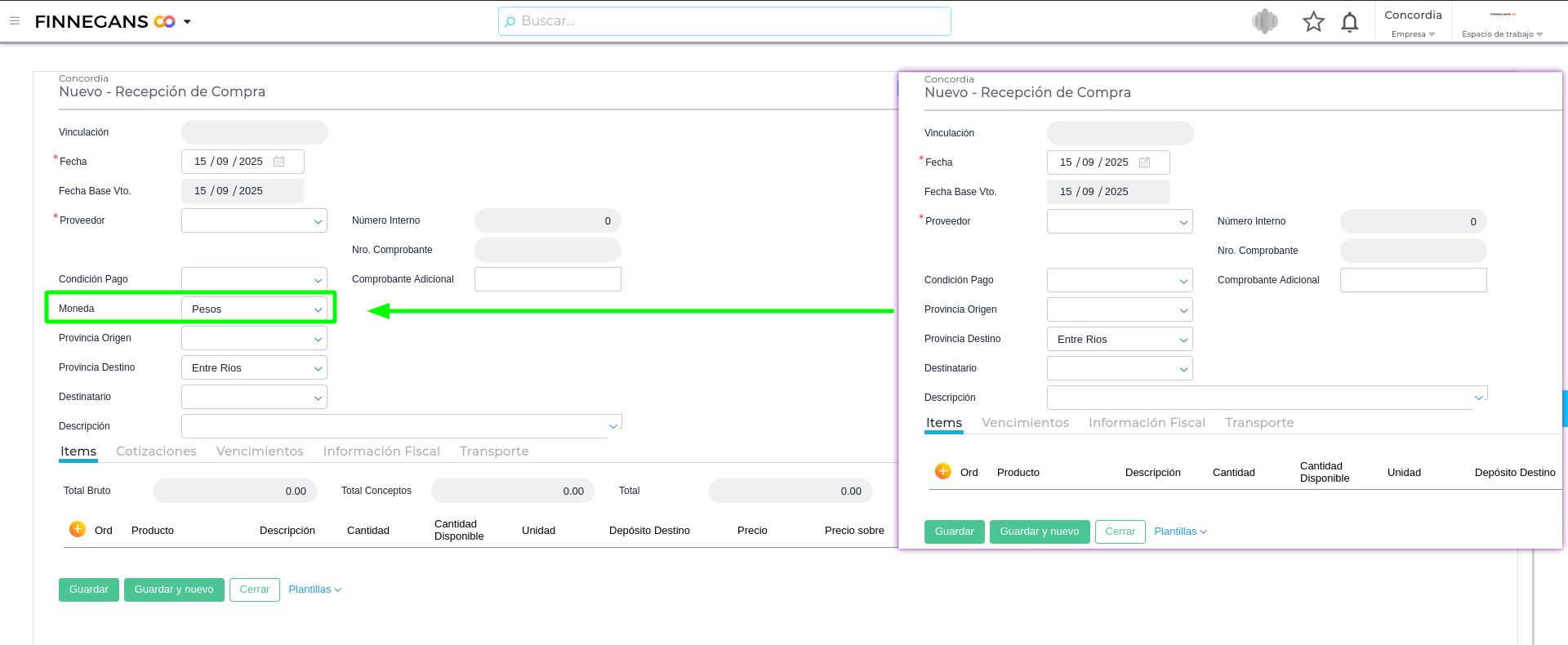Click Comprobante Adicional field in right form
1568x645 pixels.
point(1414,280)
